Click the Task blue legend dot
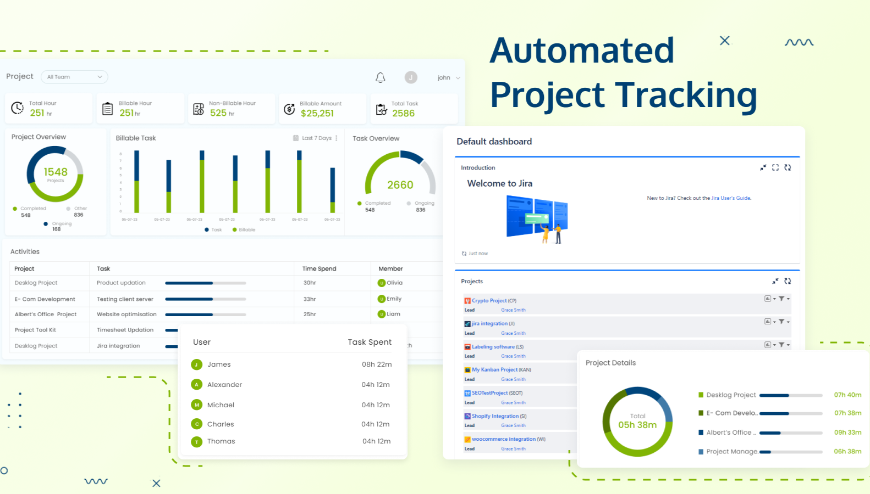 click(206, 230)
